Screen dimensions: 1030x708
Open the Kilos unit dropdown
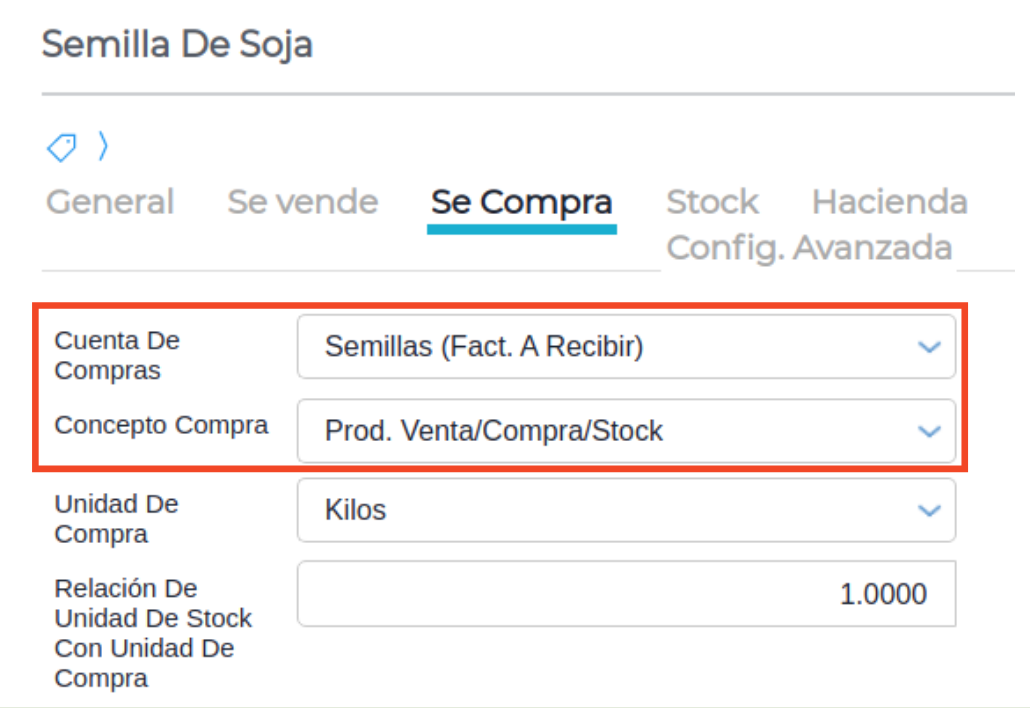tap(610, 510)
